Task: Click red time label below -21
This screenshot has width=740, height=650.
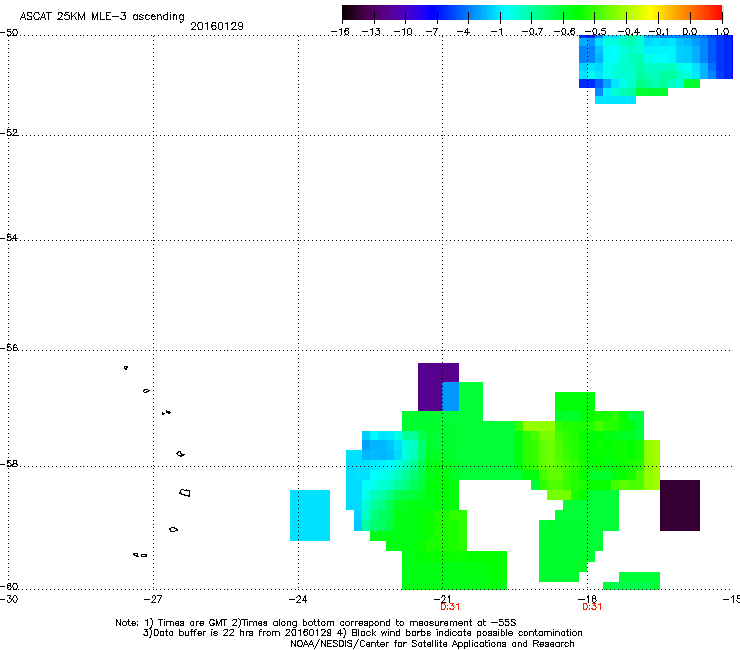Action: 450,607
